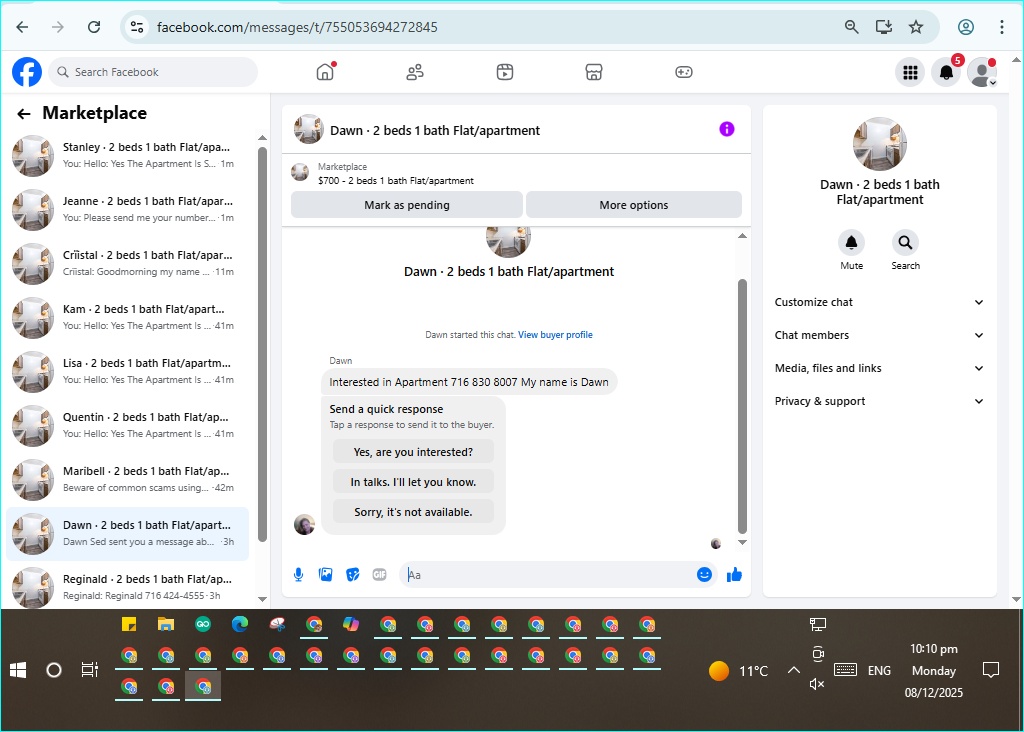Screen dimensions: 1024x732
Task: Click the Search Facebook field
Action: (x=153, y=72)
